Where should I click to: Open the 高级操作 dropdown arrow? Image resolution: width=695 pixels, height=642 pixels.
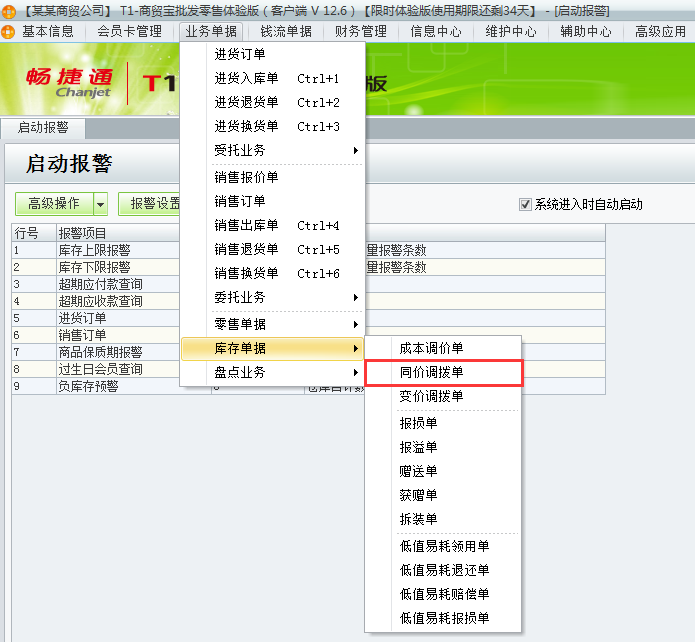coord(101,204)
